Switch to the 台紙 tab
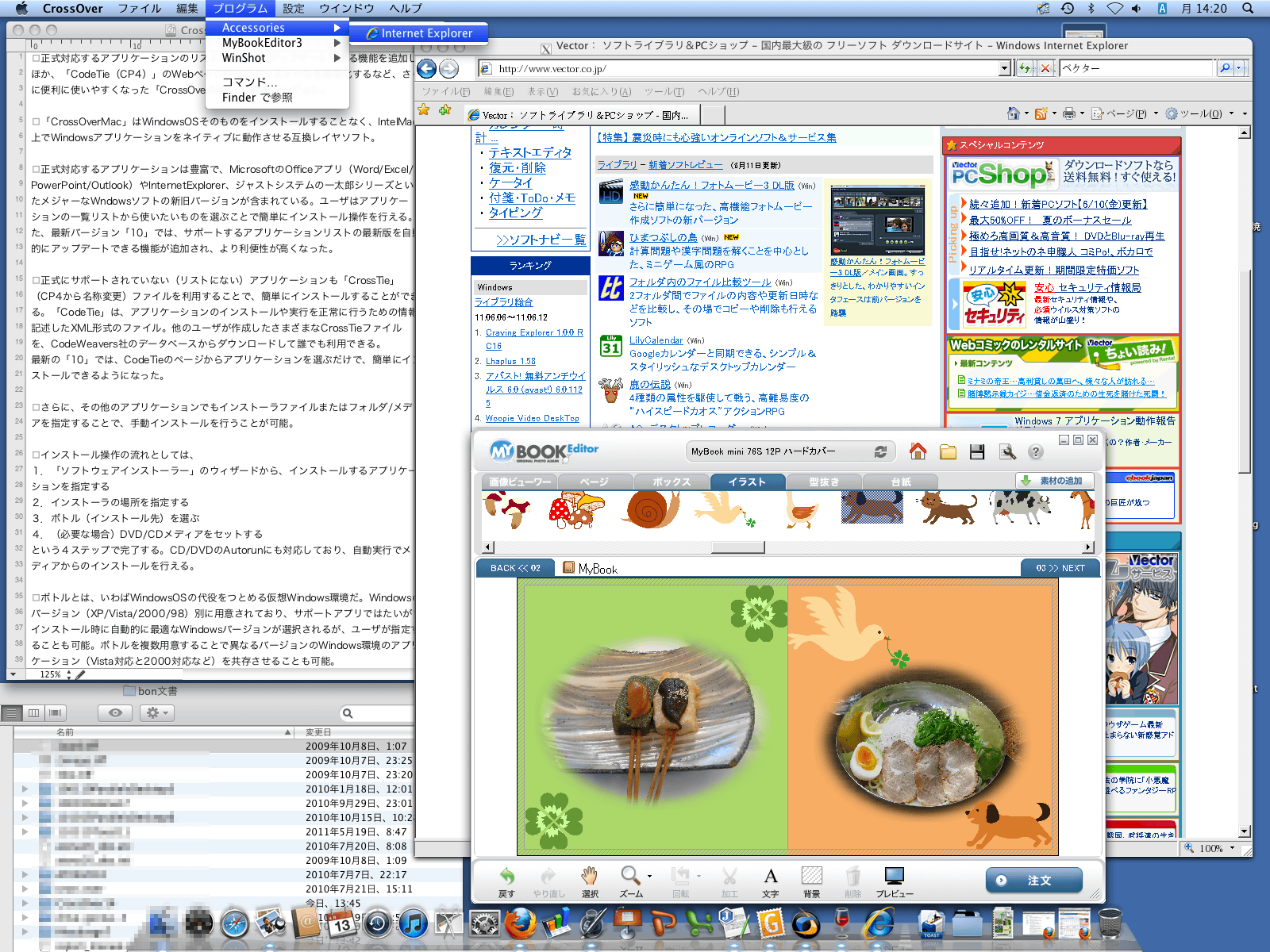Viewport: 1270px width, 952px height. point(900,482)
